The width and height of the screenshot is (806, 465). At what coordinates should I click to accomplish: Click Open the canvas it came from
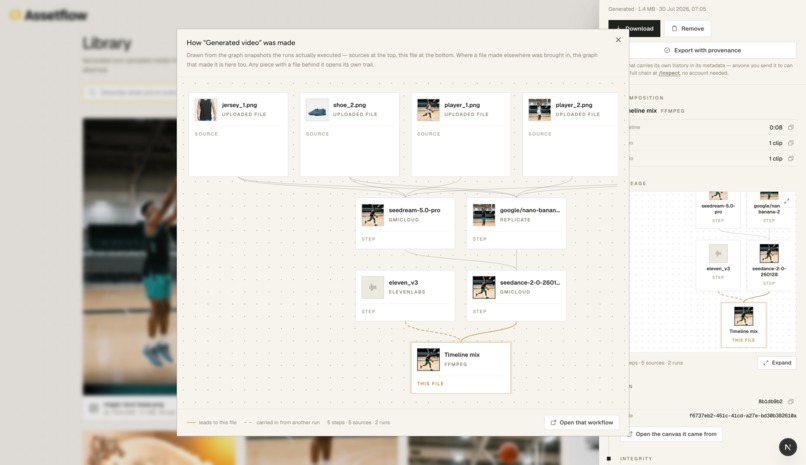(671, 434)
